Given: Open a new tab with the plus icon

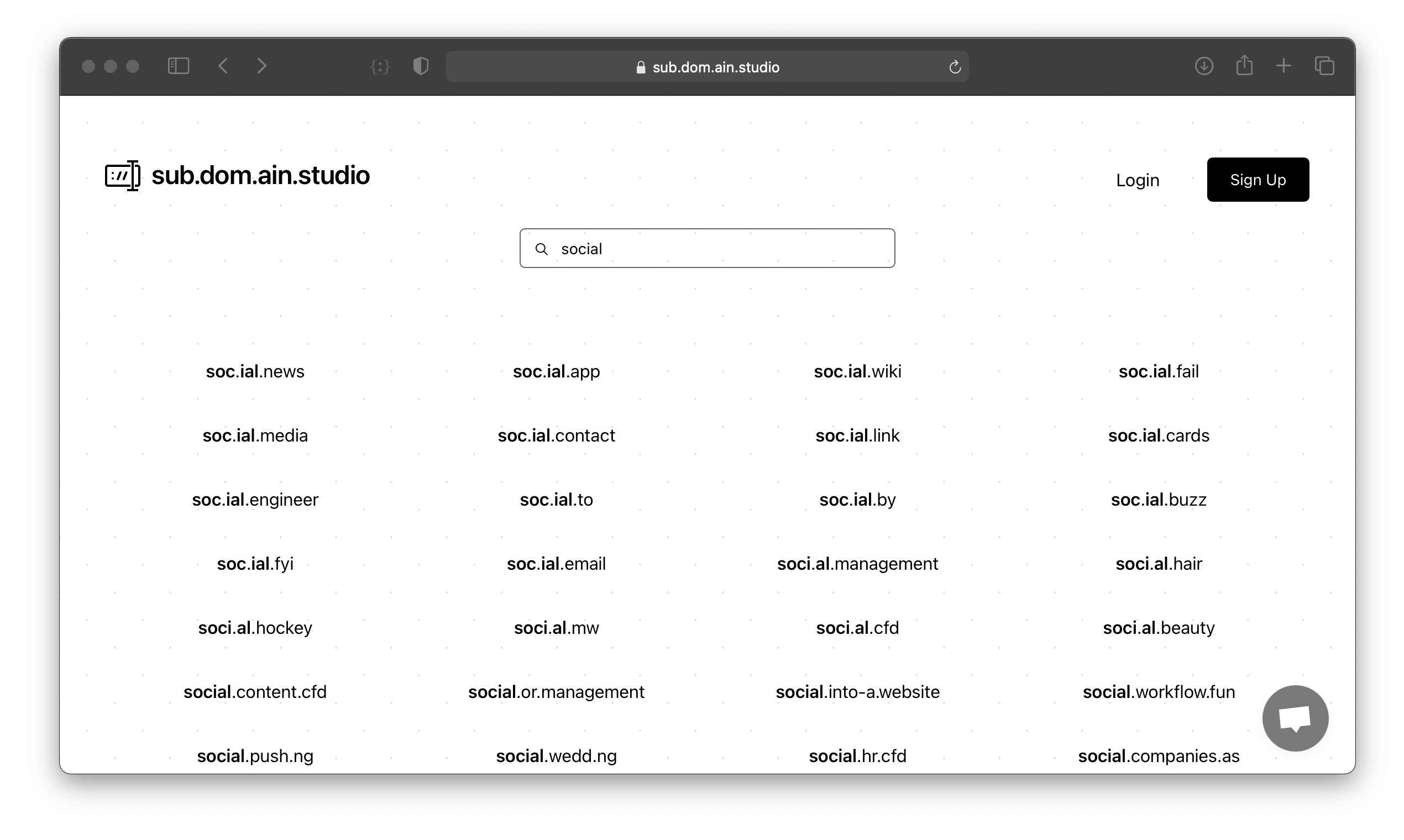Looking at the screenshot, I should point(1283,66).
